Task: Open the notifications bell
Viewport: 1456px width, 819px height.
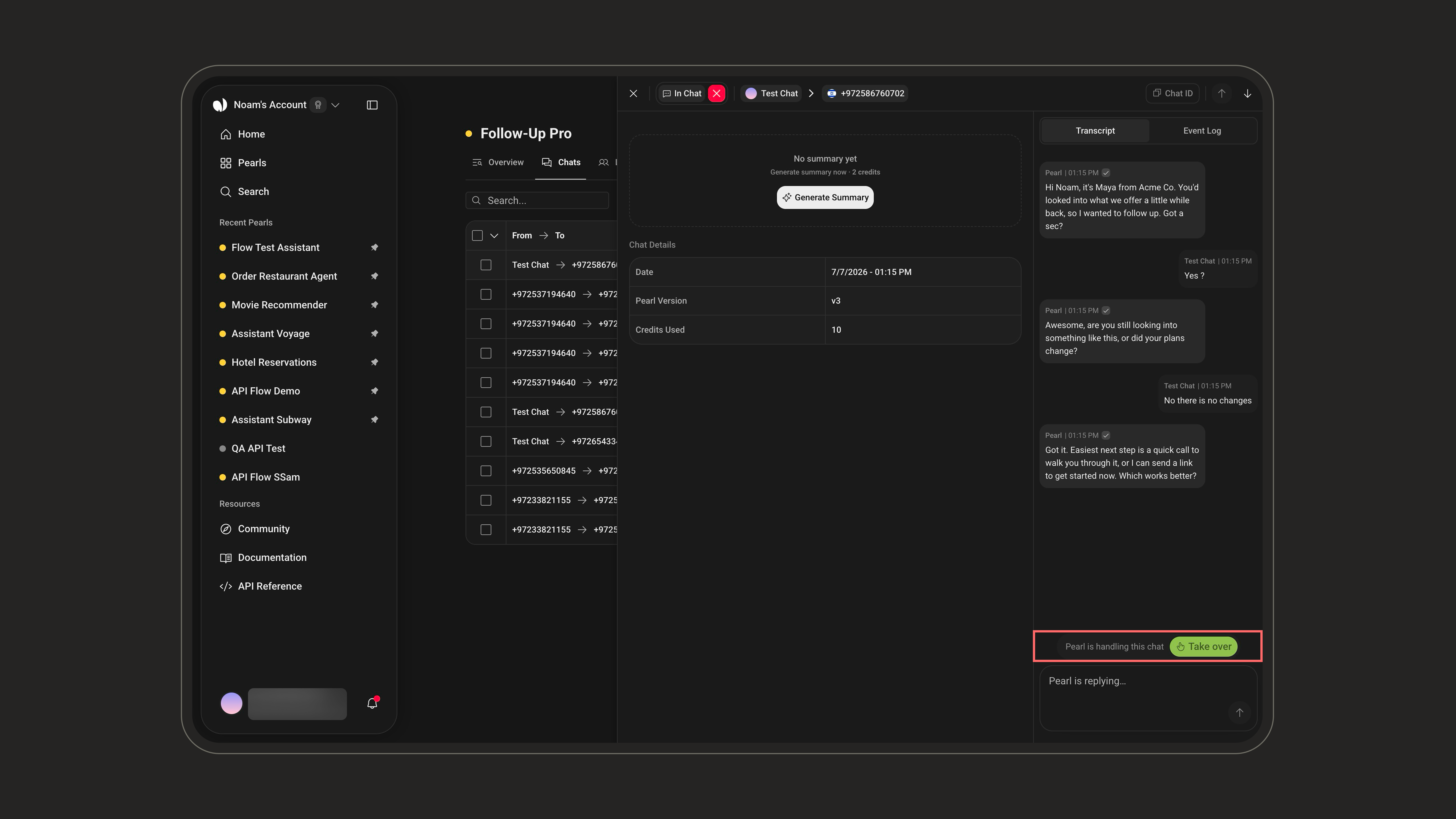Action: click(372, 703)
